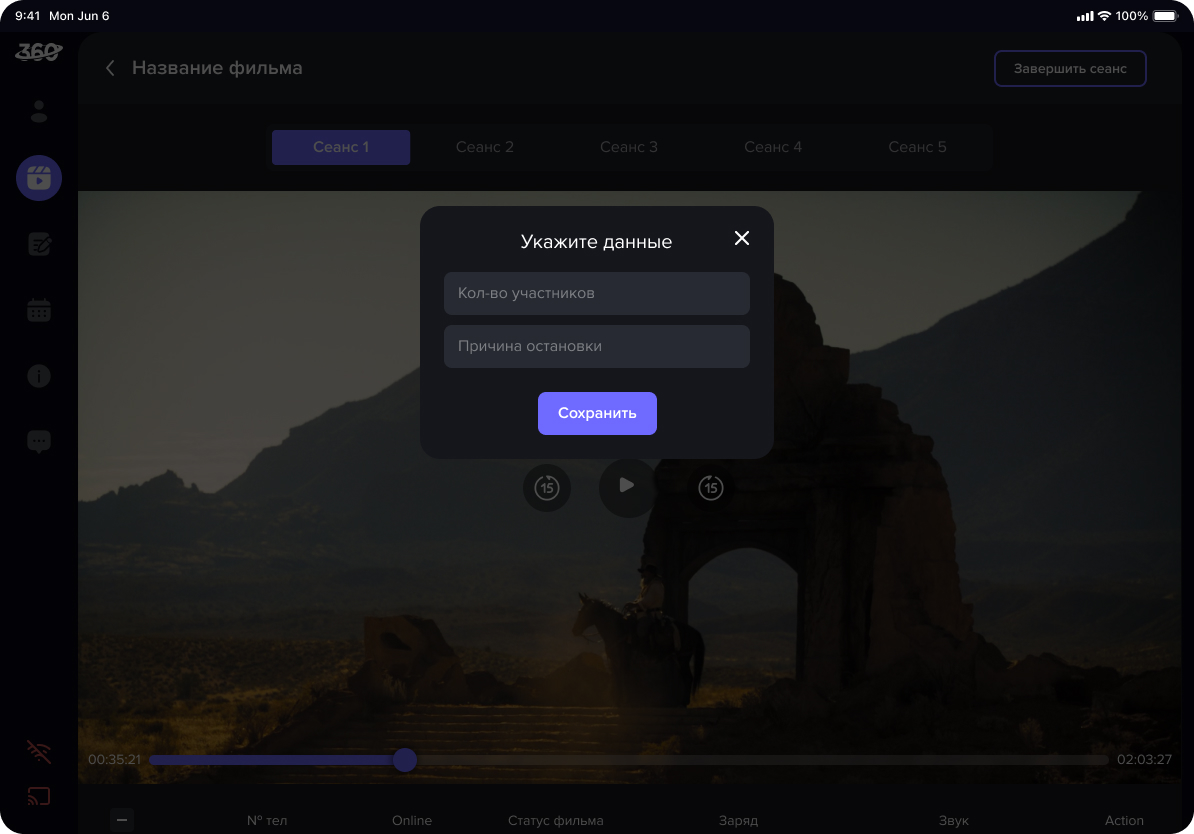This screenshot has height=834, width=1194.
Task: Open the notes edit sidebar icon
Action: click(x=39, y=244)
